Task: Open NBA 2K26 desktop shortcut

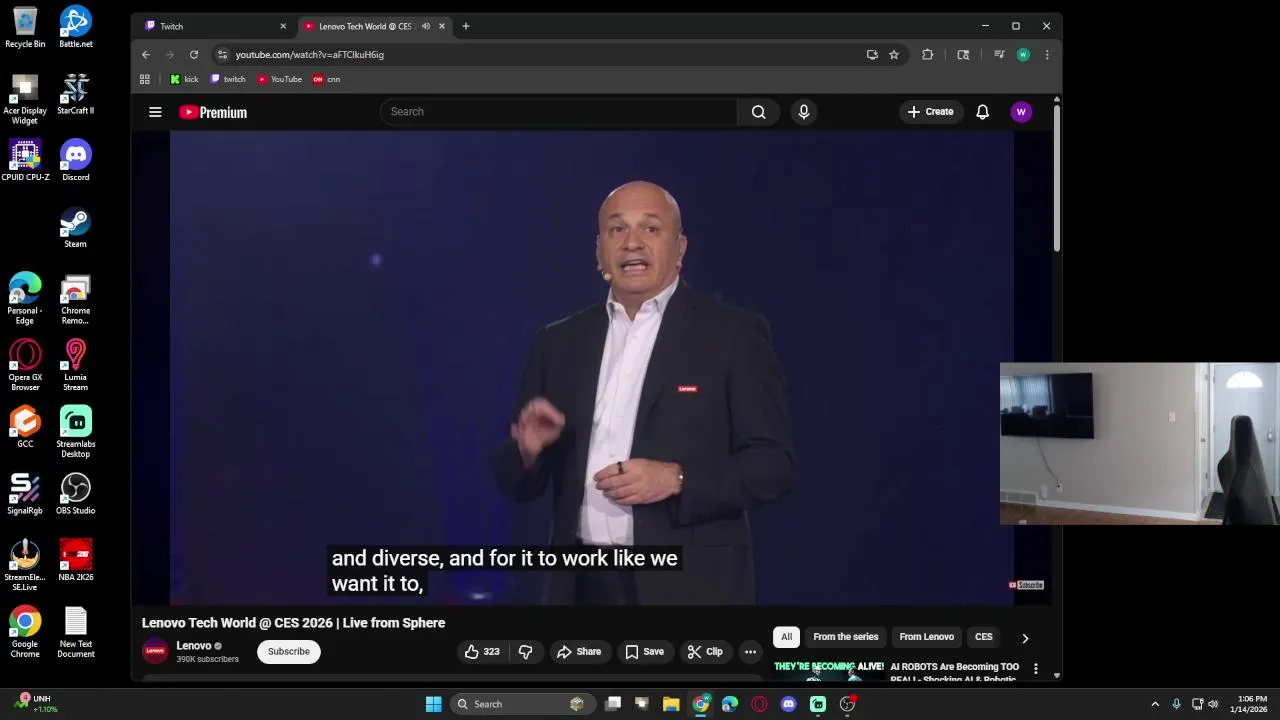Action: point(75,560)
